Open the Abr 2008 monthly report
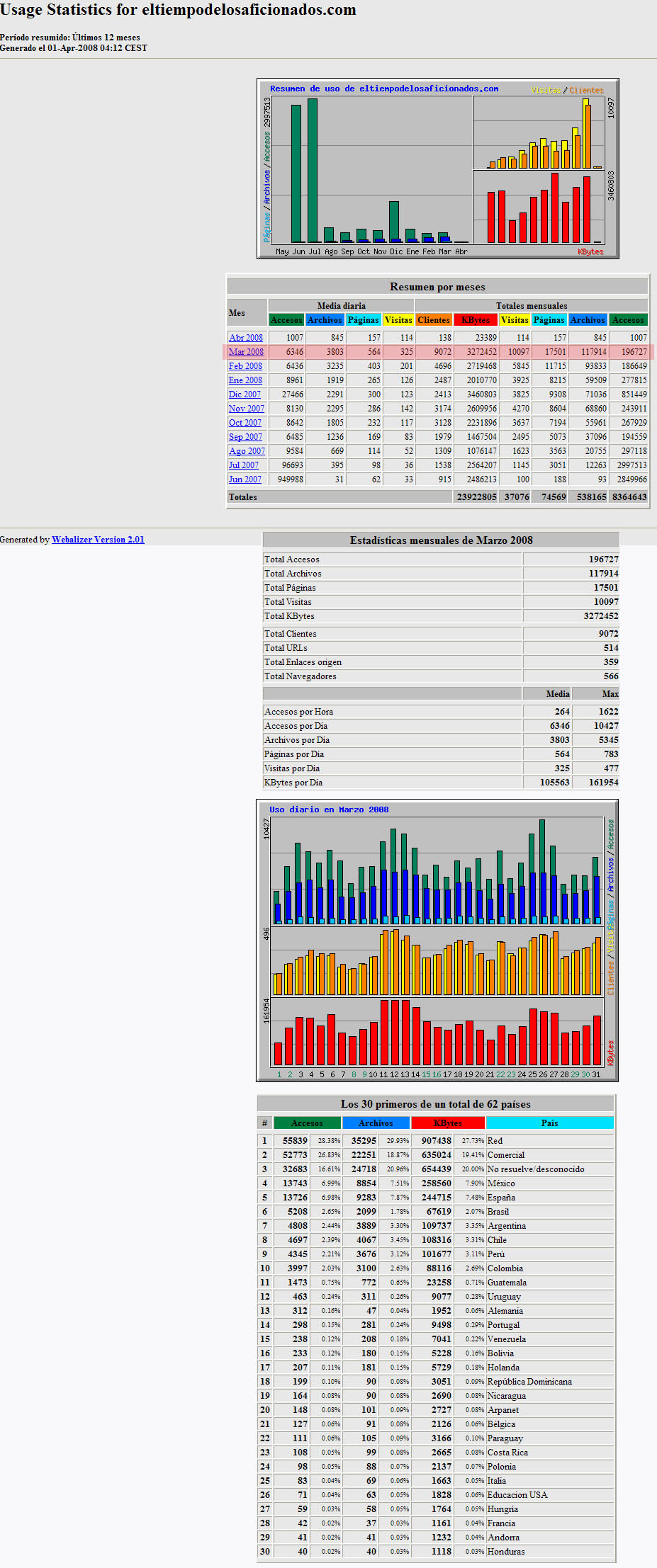This screenshot has width=657, height=1568. coord(245,338)
